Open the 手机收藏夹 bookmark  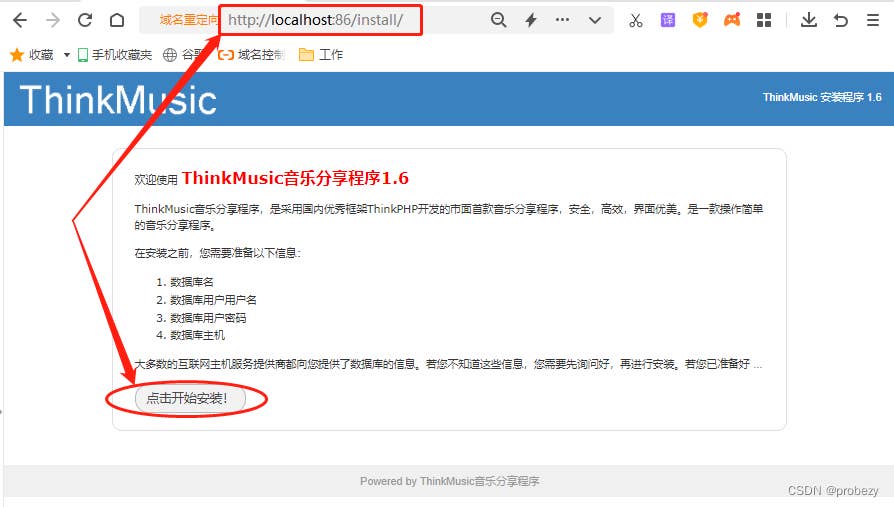tap(115, 55)
